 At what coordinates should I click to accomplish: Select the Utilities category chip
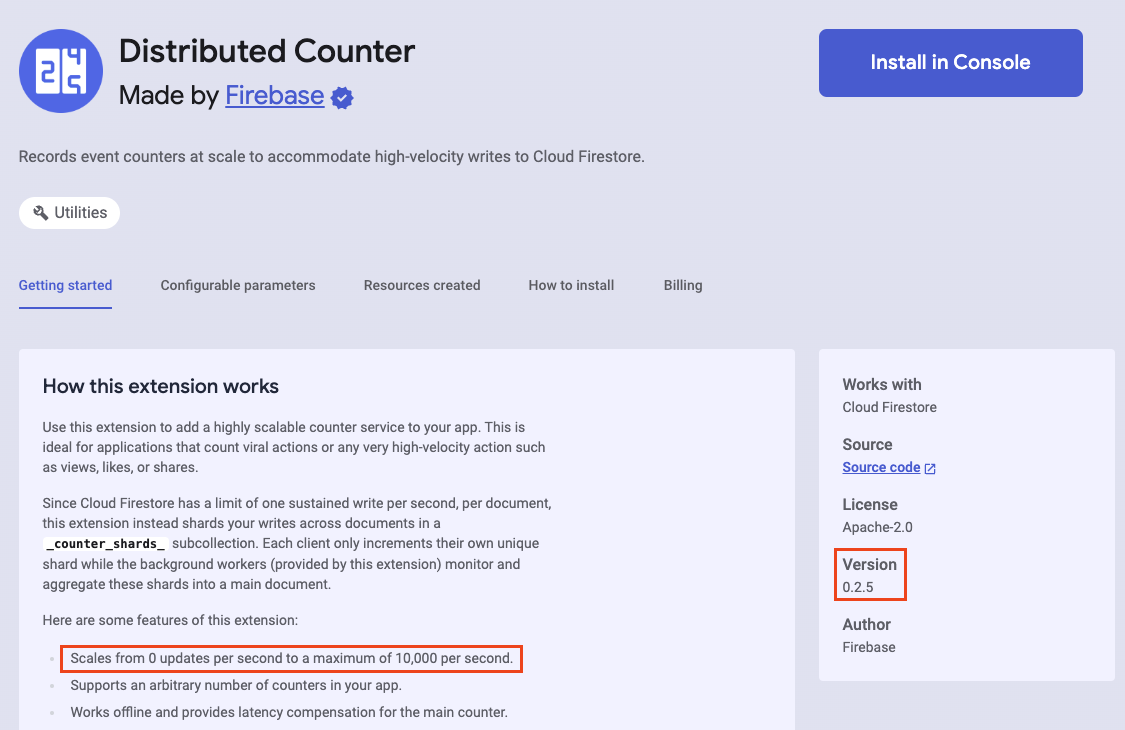tap(70, 212)
